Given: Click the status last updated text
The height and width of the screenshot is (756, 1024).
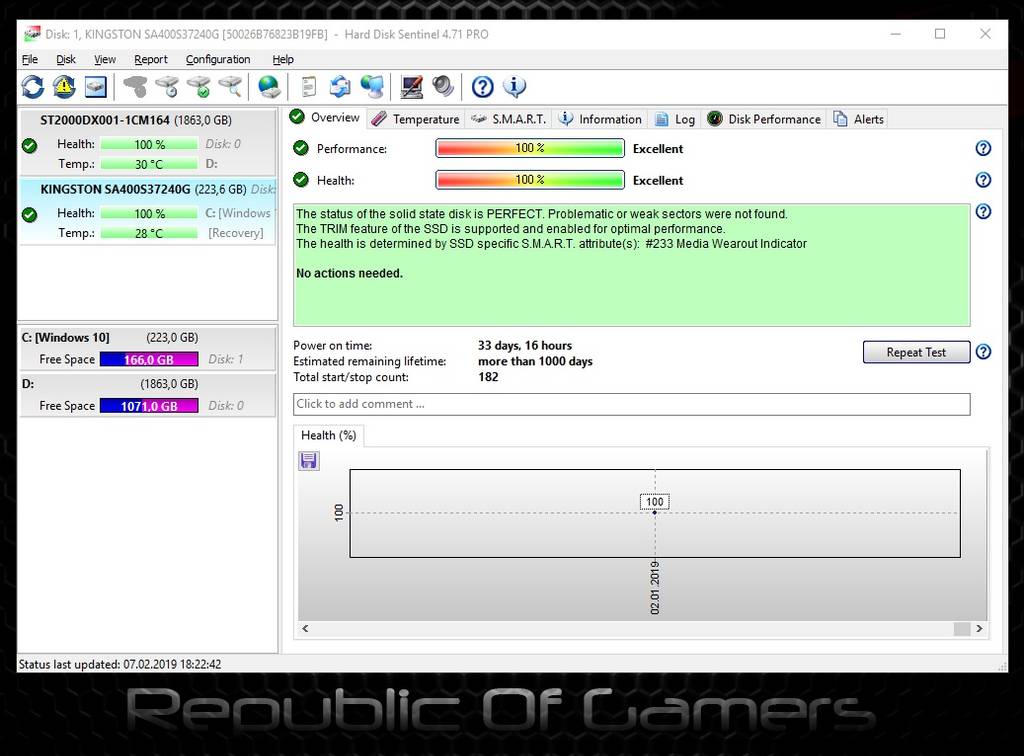Looking at the screenshot, I should click(x=120, y=665).
